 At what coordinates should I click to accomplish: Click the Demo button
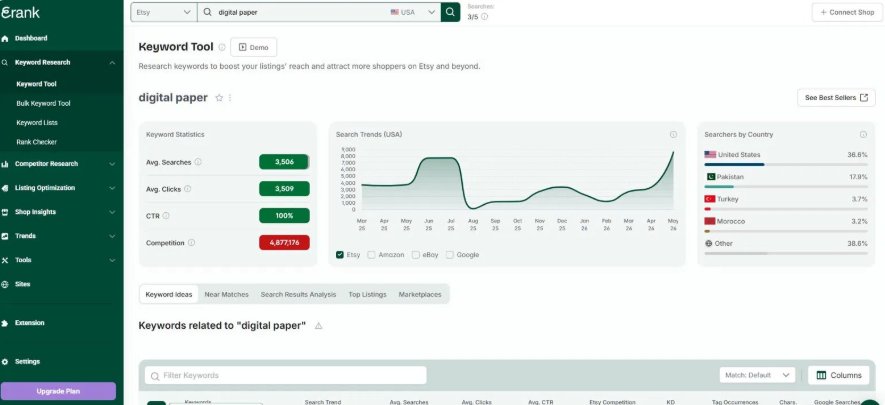click(x=253, y=47)
